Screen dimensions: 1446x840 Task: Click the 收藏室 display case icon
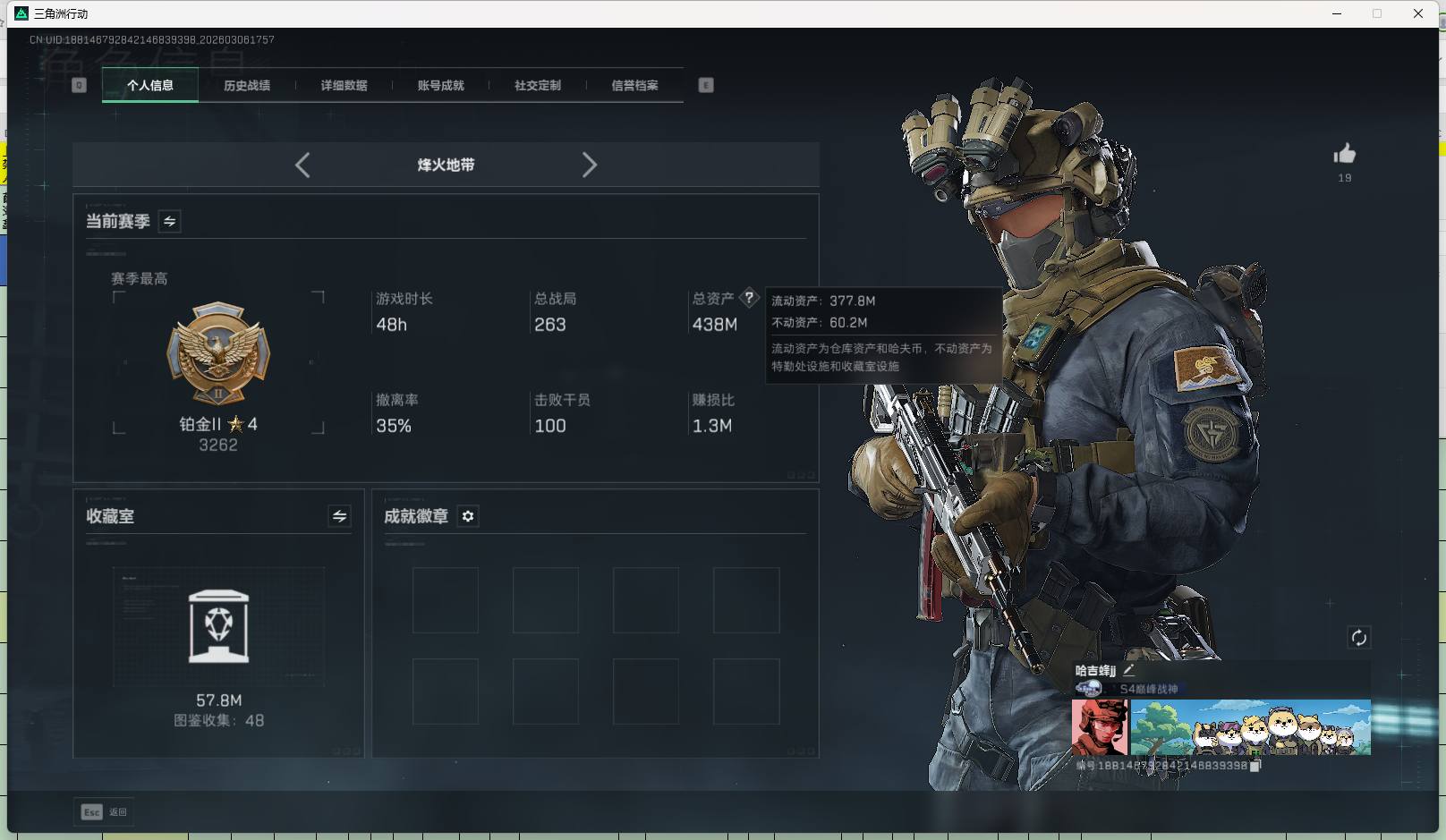[218, 626]
